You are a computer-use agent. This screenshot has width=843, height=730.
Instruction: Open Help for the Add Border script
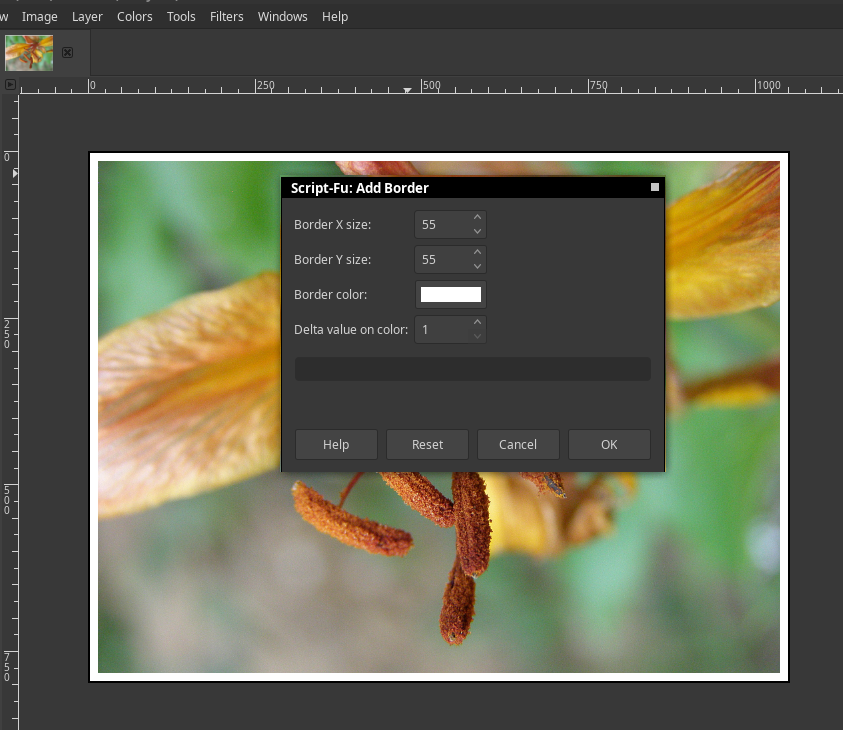[336, 444]
